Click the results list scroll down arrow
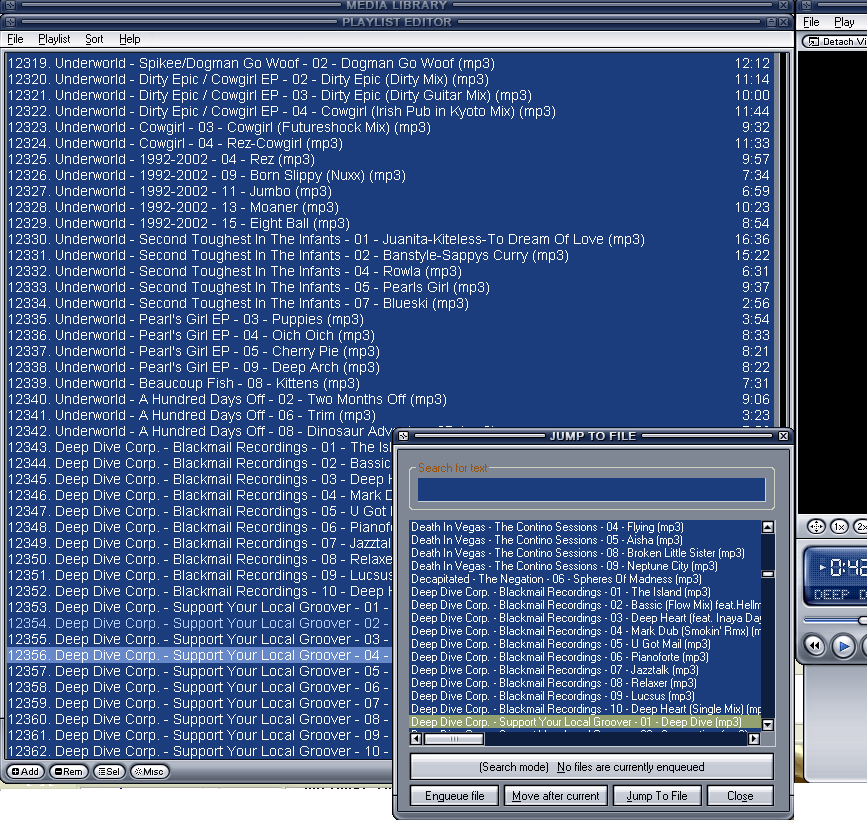 tap(767, 724)
